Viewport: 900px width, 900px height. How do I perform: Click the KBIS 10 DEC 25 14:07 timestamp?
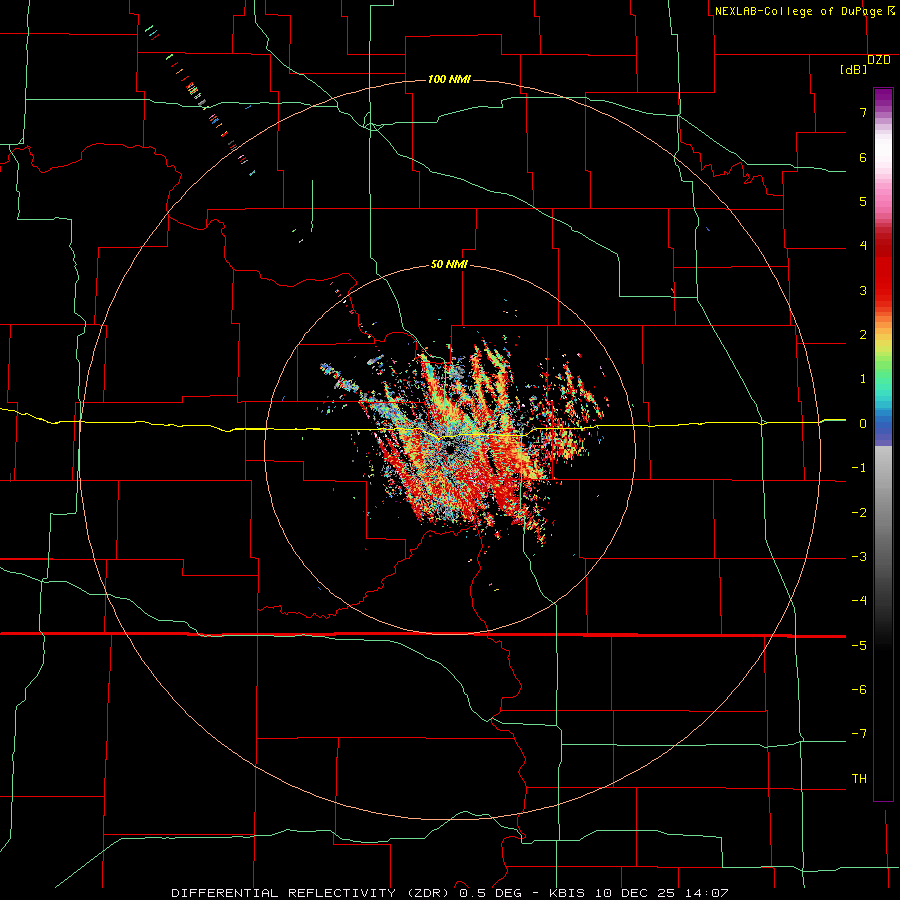point(639,893)
